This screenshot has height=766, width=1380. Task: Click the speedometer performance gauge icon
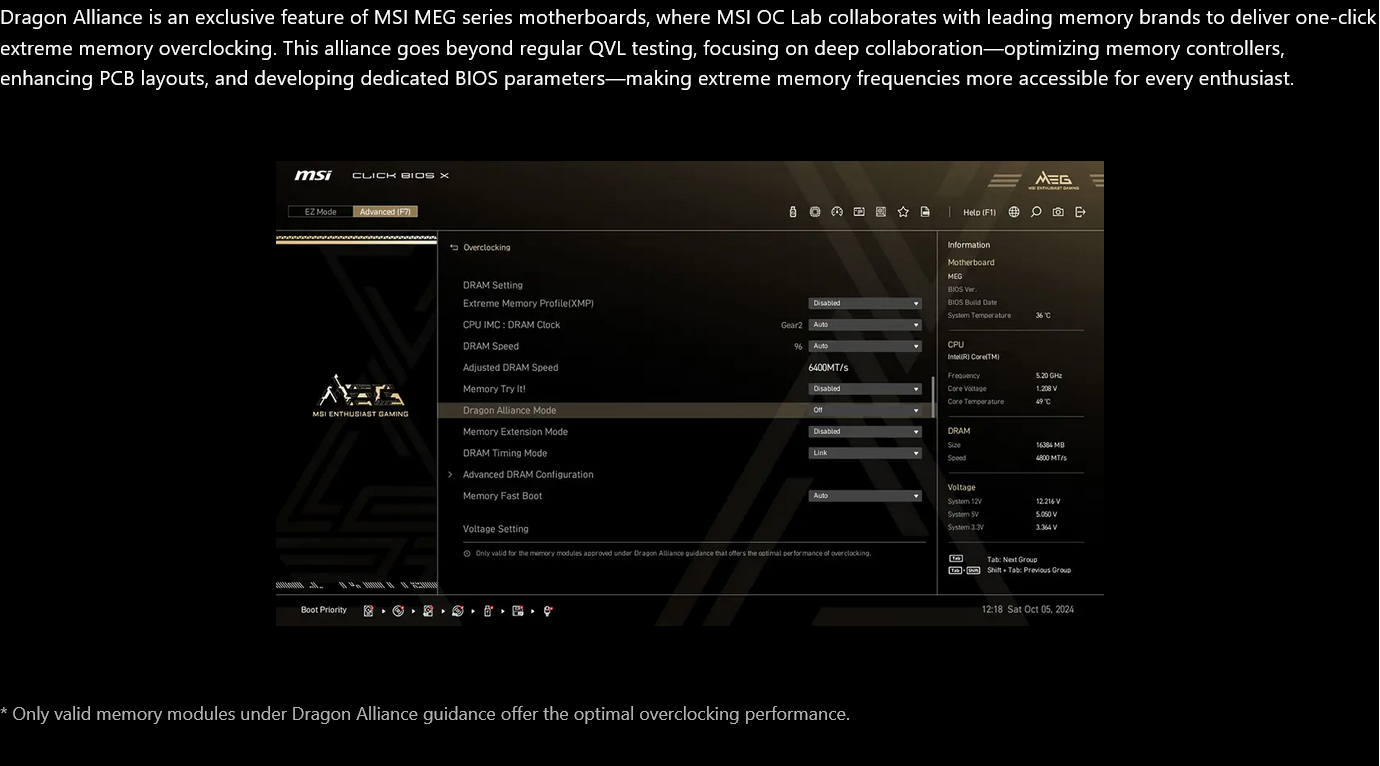coord(837,212)
